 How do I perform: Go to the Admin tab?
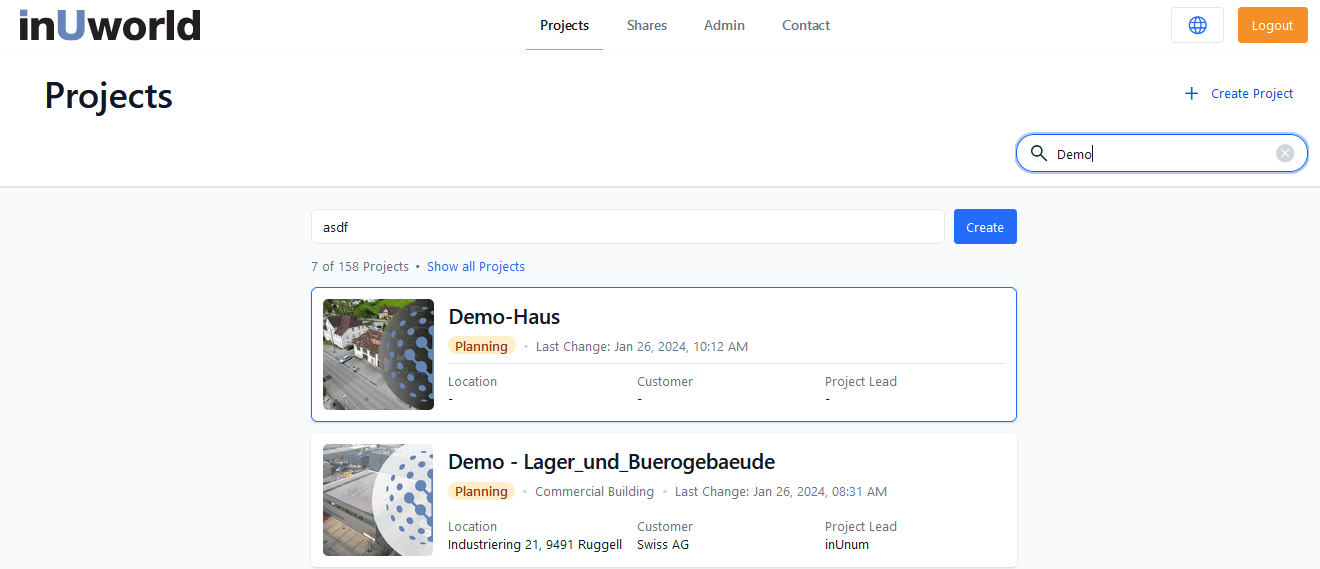724,26
